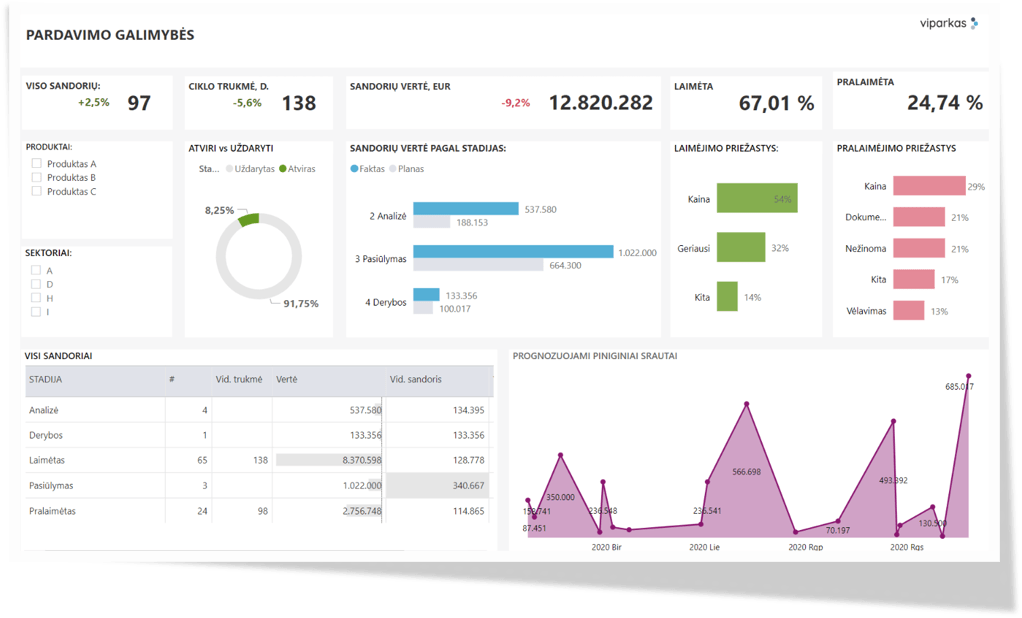Click the green Kaina 54% bar
Image resolution: width=1022 pixels, height=618 pixels.
click(756, 199)
